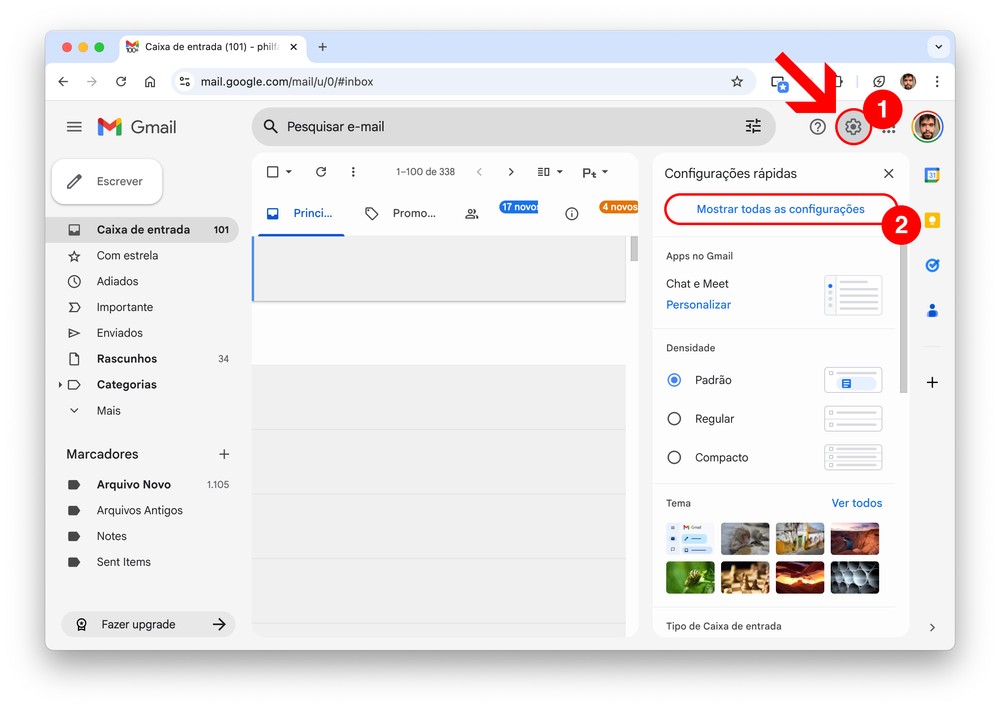Open the Gmail settings gear icon

click(853, 127)
